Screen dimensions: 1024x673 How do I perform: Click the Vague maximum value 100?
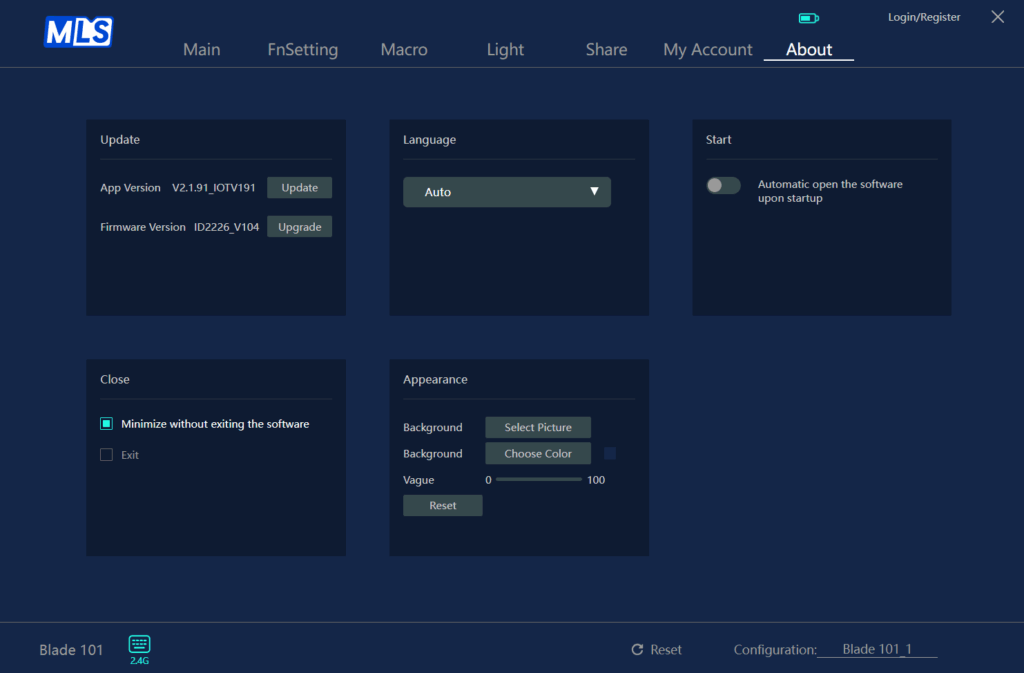pyautogui.click(x=596, y=480)
